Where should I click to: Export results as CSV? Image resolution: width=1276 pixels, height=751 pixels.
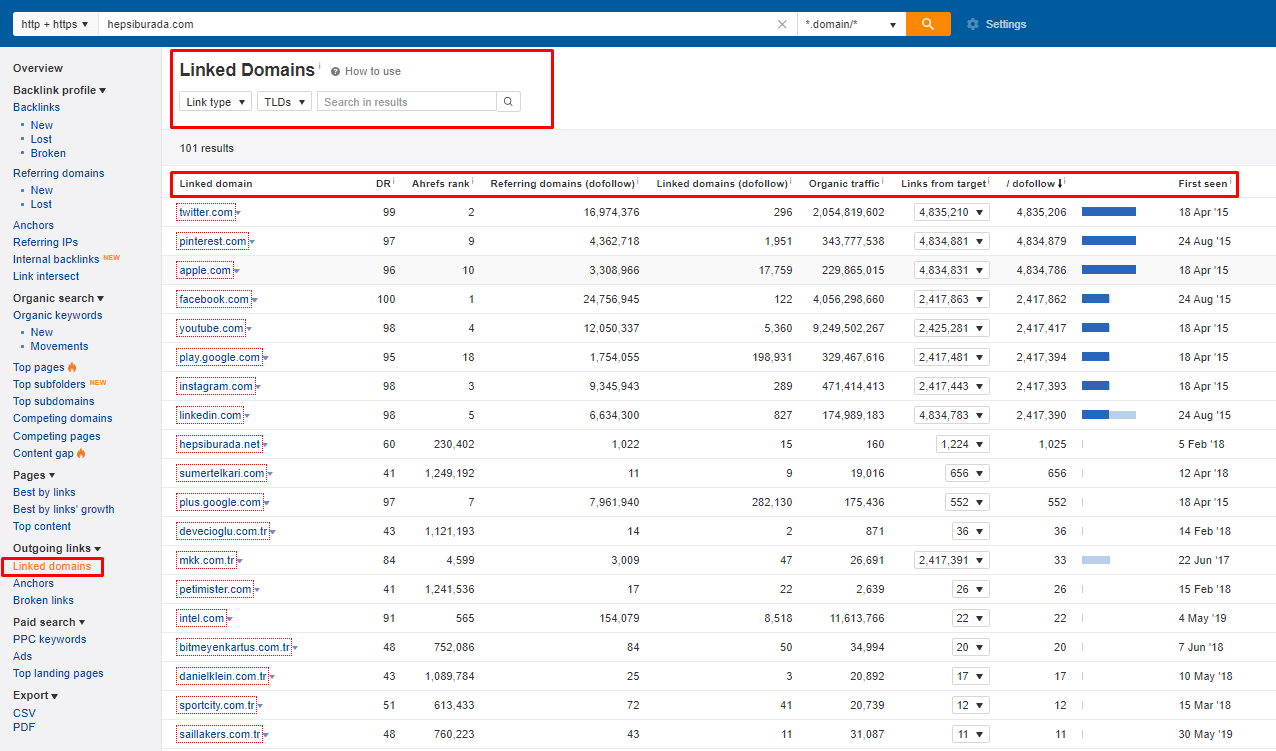24,713
